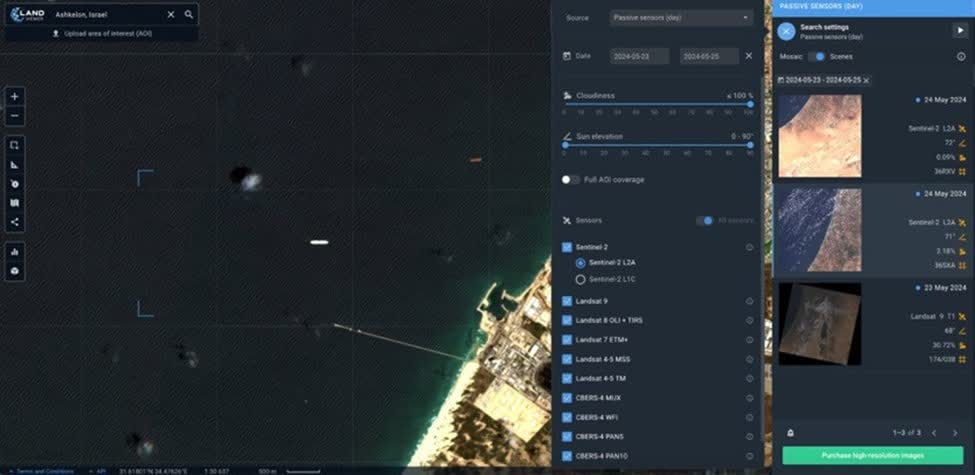
Task: Click the Cloudiness slider handle
Action: tap(750, 104)
